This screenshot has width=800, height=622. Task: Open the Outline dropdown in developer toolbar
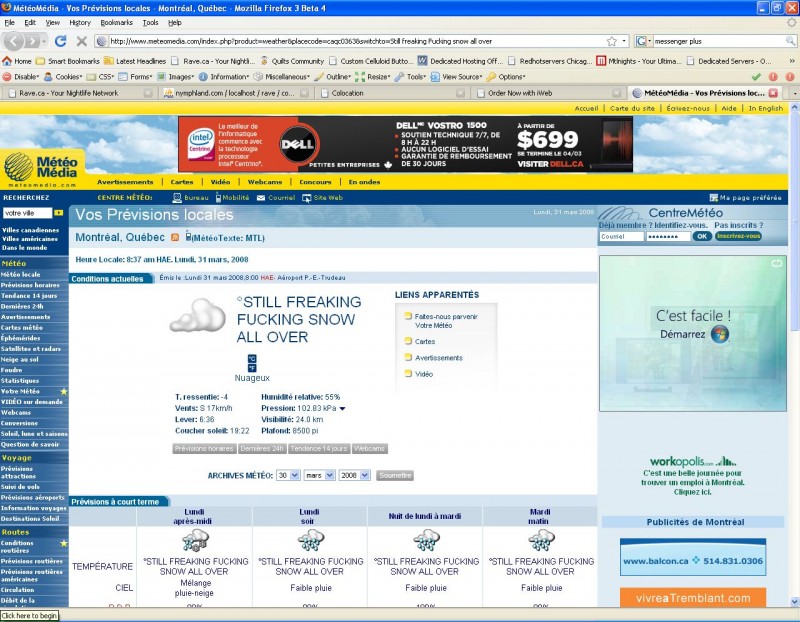[x=333, y=77]
